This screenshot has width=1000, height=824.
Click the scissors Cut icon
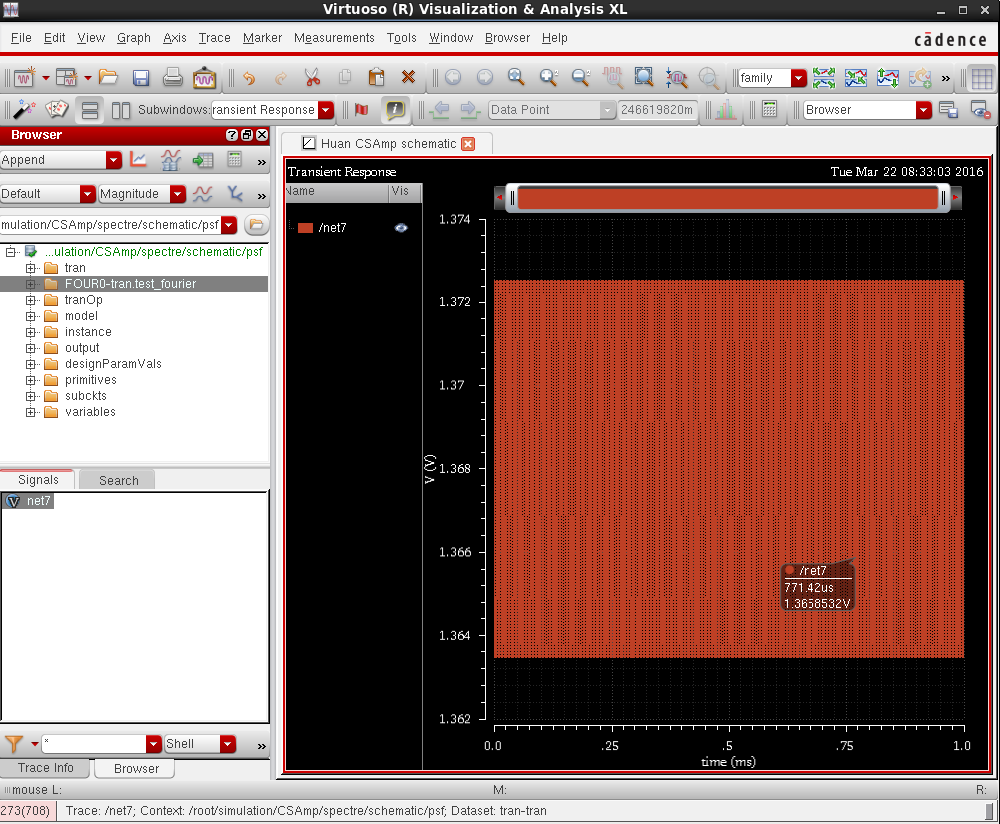click(x=312, y=78)
